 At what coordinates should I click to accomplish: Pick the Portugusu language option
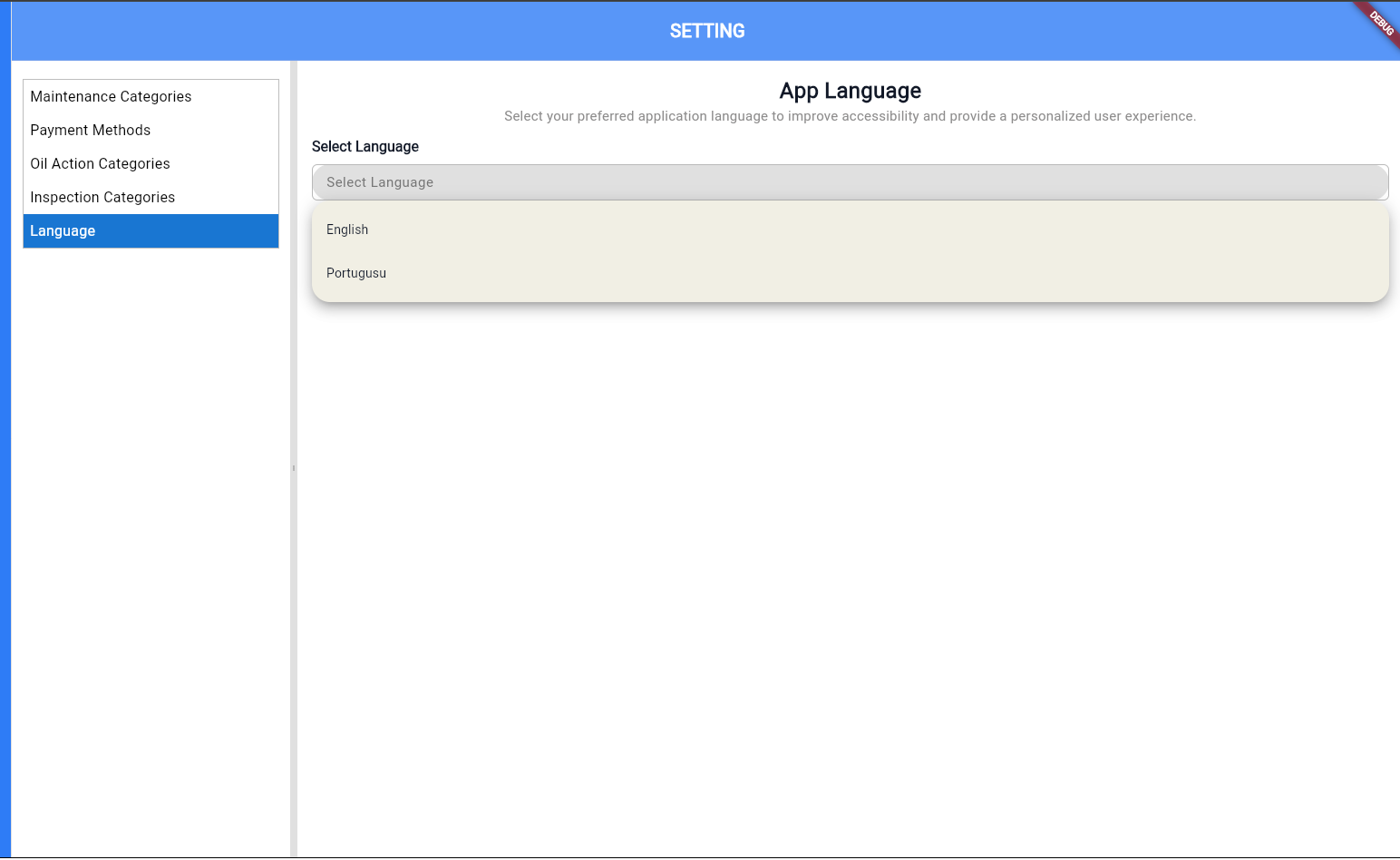356,273
